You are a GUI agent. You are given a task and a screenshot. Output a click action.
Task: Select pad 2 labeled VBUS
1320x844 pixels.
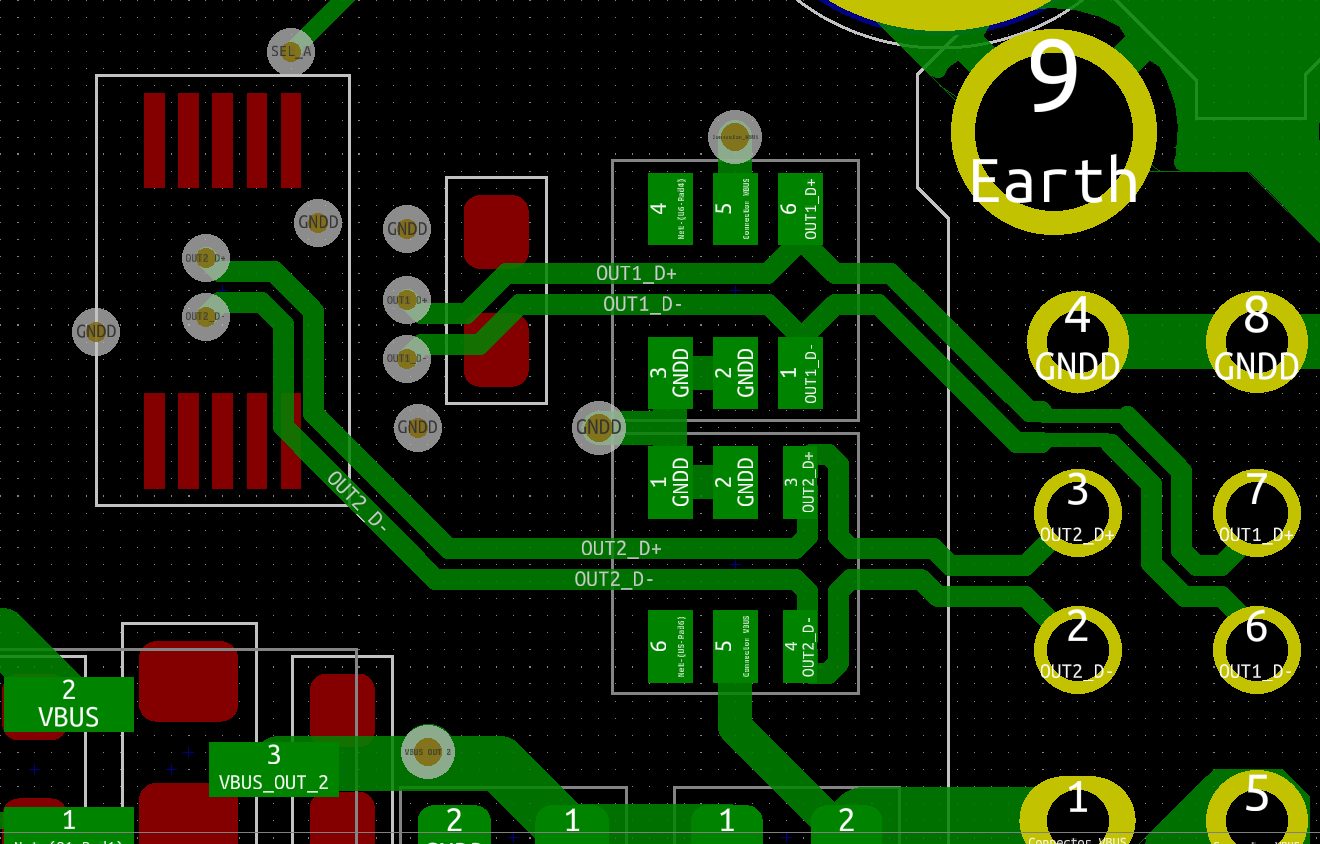click(x=69, y=704)
